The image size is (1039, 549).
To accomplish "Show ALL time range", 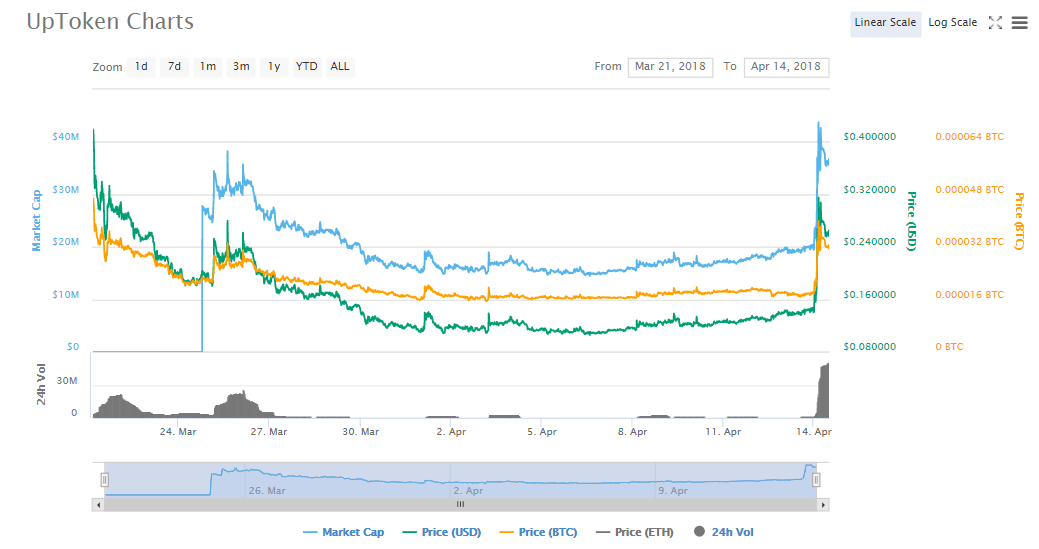I will click(x=340, y=67).
